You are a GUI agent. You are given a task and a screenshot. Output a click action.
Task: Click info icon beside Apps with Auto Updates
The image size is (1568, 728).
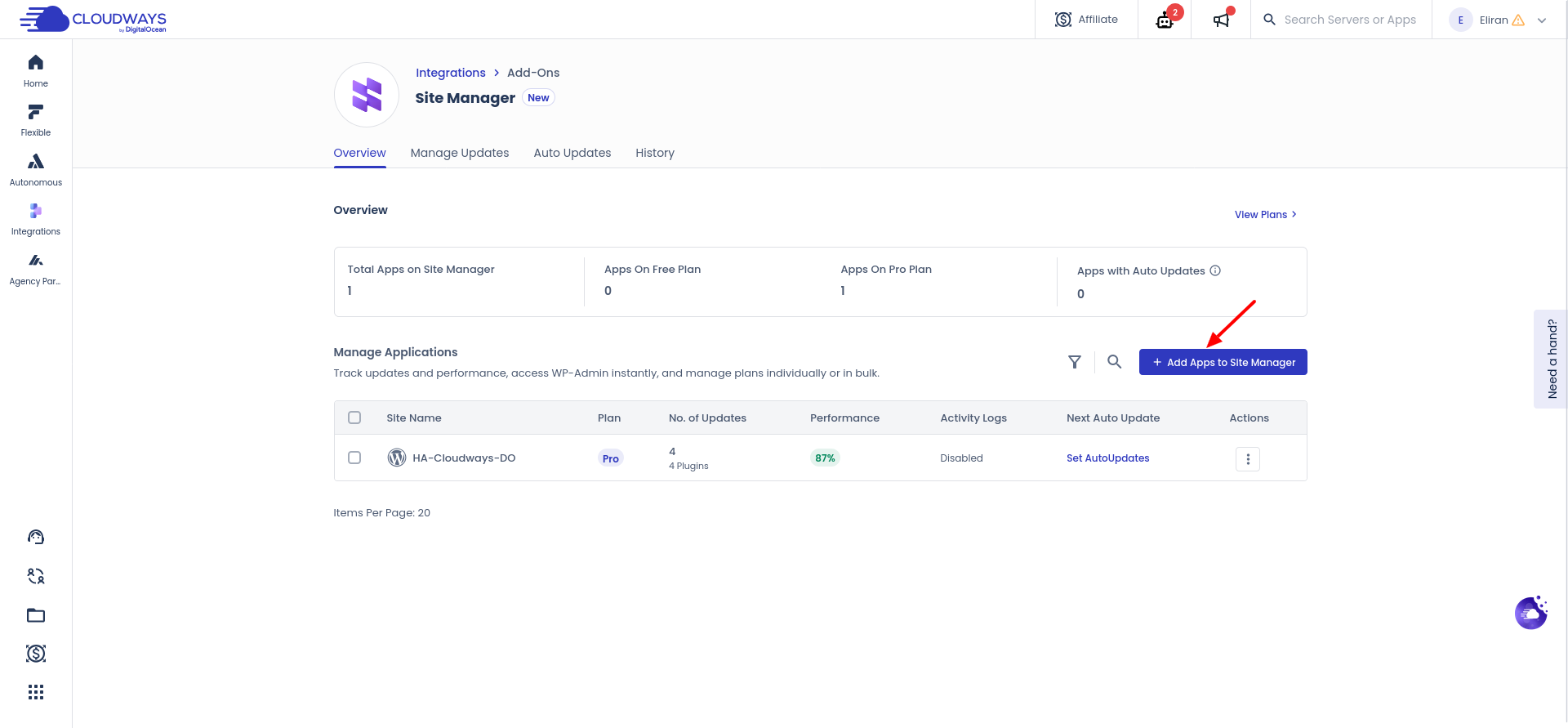click(x=1215, y=270)
